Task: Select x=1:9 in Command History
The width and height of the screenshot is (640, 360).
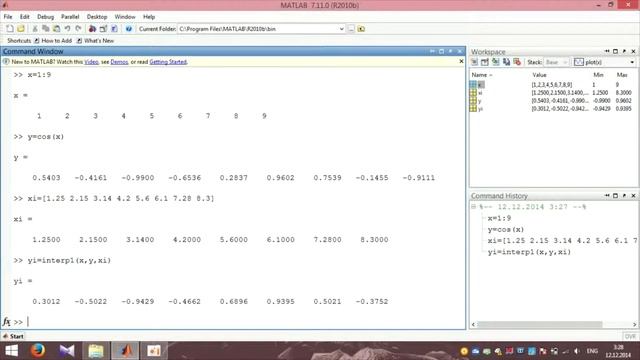Action: click(x=499, y=218)
